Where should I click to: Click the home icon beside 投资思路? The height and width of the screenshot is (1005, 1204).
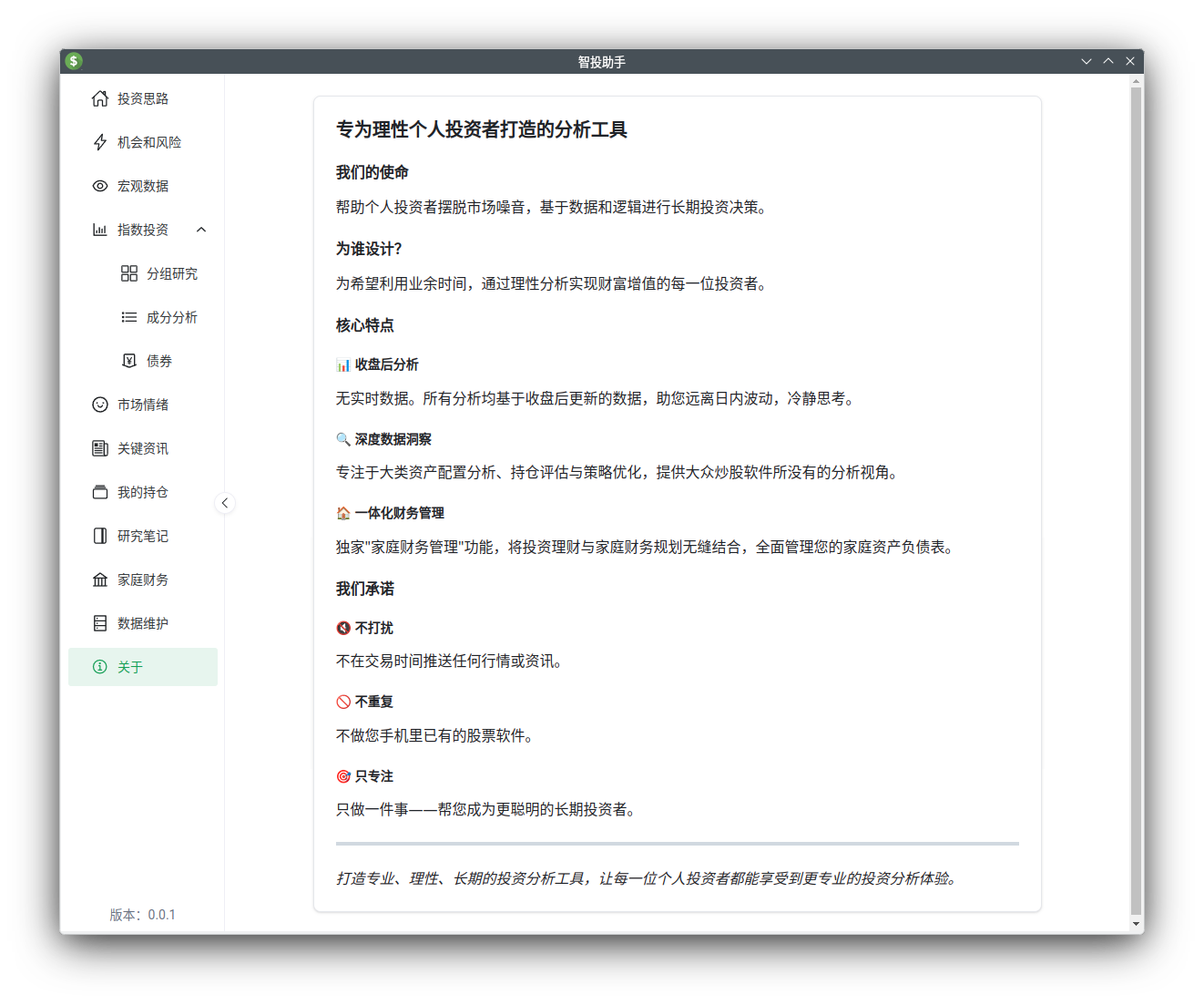pos(100,98)
